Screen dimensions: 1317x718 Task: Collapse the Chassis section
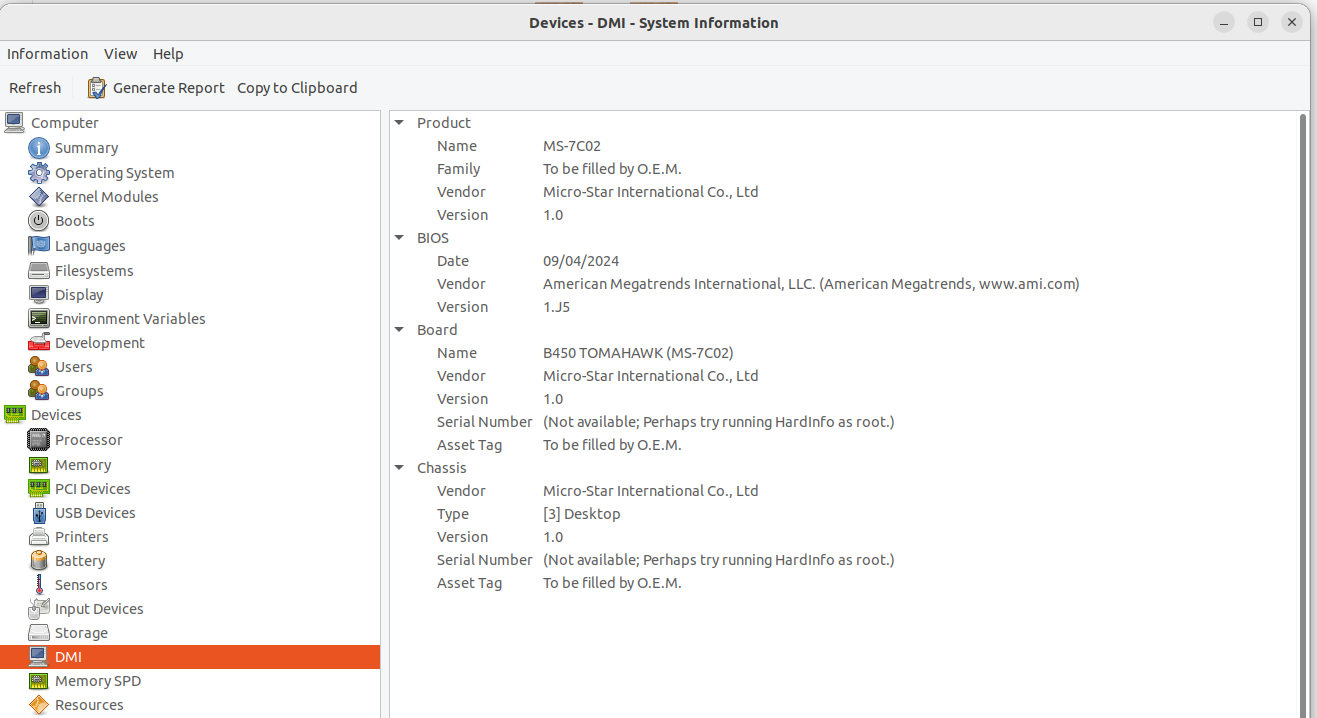(399, 468)
